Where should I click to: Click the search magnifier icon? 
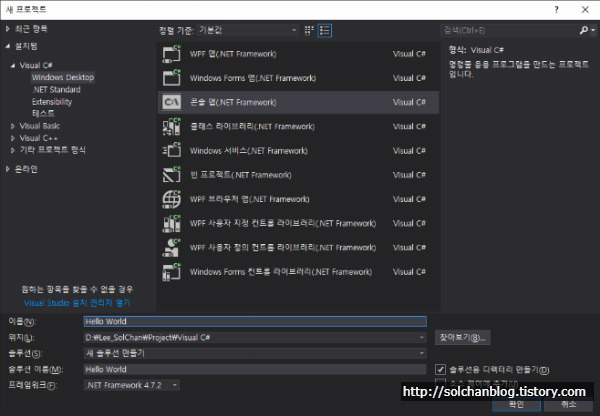pos(584,30)
